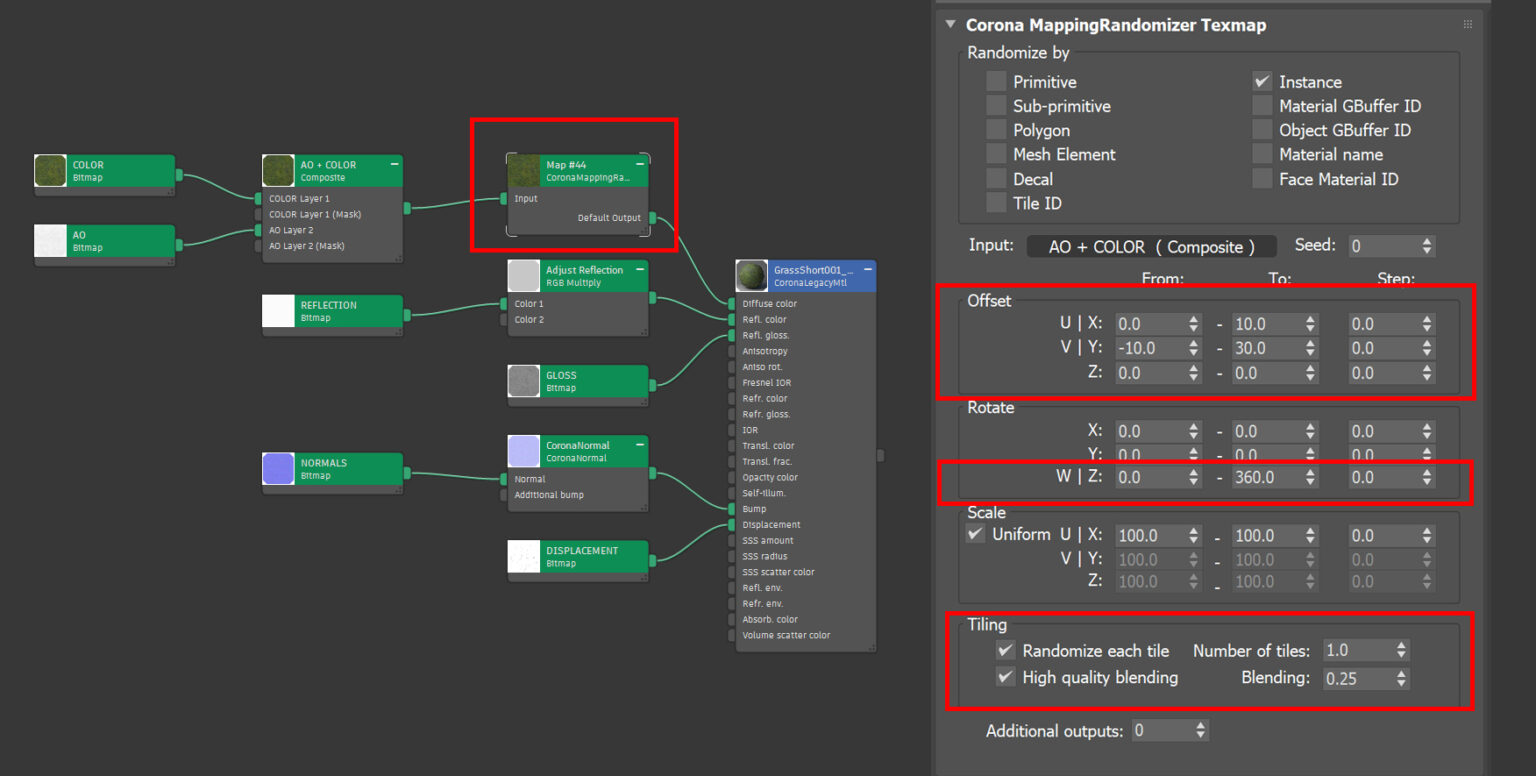Uncheck Randomize each tile
The height and width of the screenshot is (776, 1536).
(x=1005, y=650)
